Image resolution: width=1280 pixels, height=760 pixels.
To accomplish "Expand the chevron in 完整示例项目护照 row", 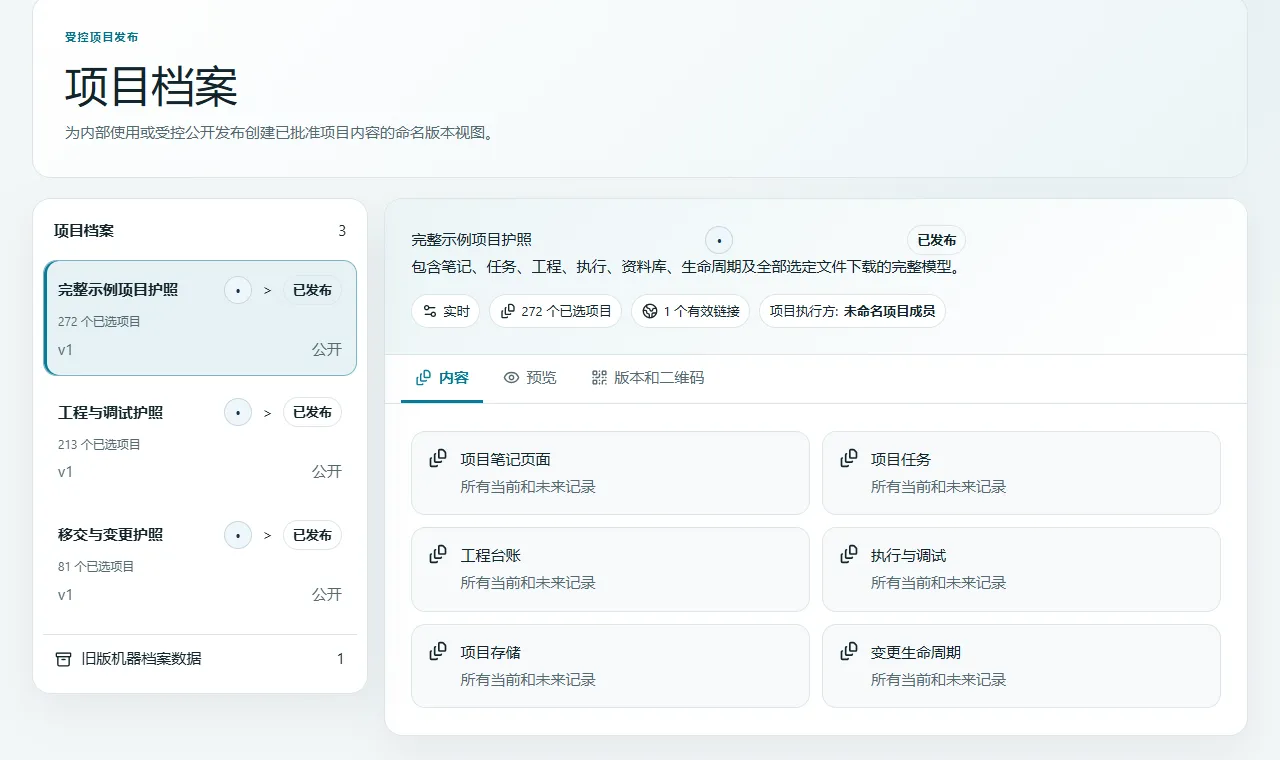I will click(267, 290).
